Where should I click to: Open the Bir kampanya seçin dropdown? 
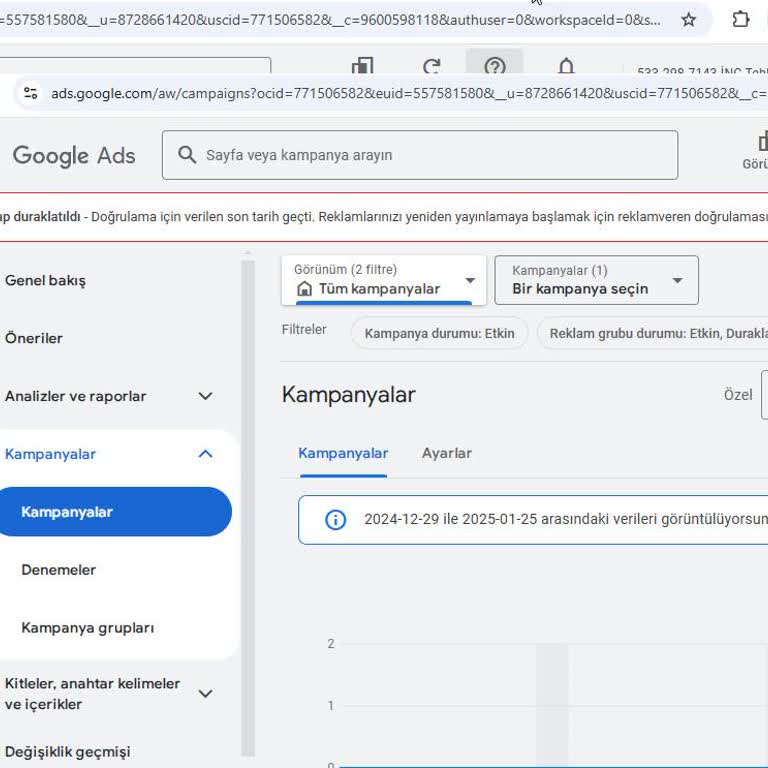tap(597, 280)
